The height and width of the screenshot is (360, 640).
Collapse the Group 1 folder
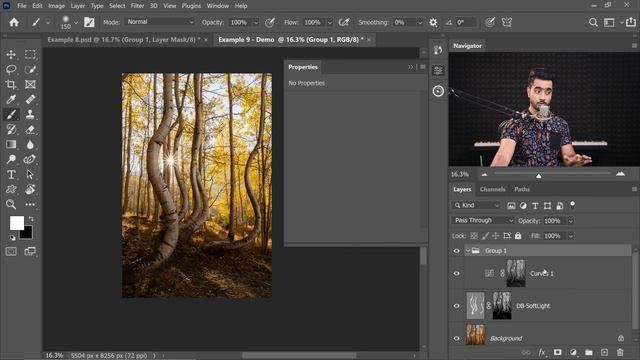(x=467, y=251)
